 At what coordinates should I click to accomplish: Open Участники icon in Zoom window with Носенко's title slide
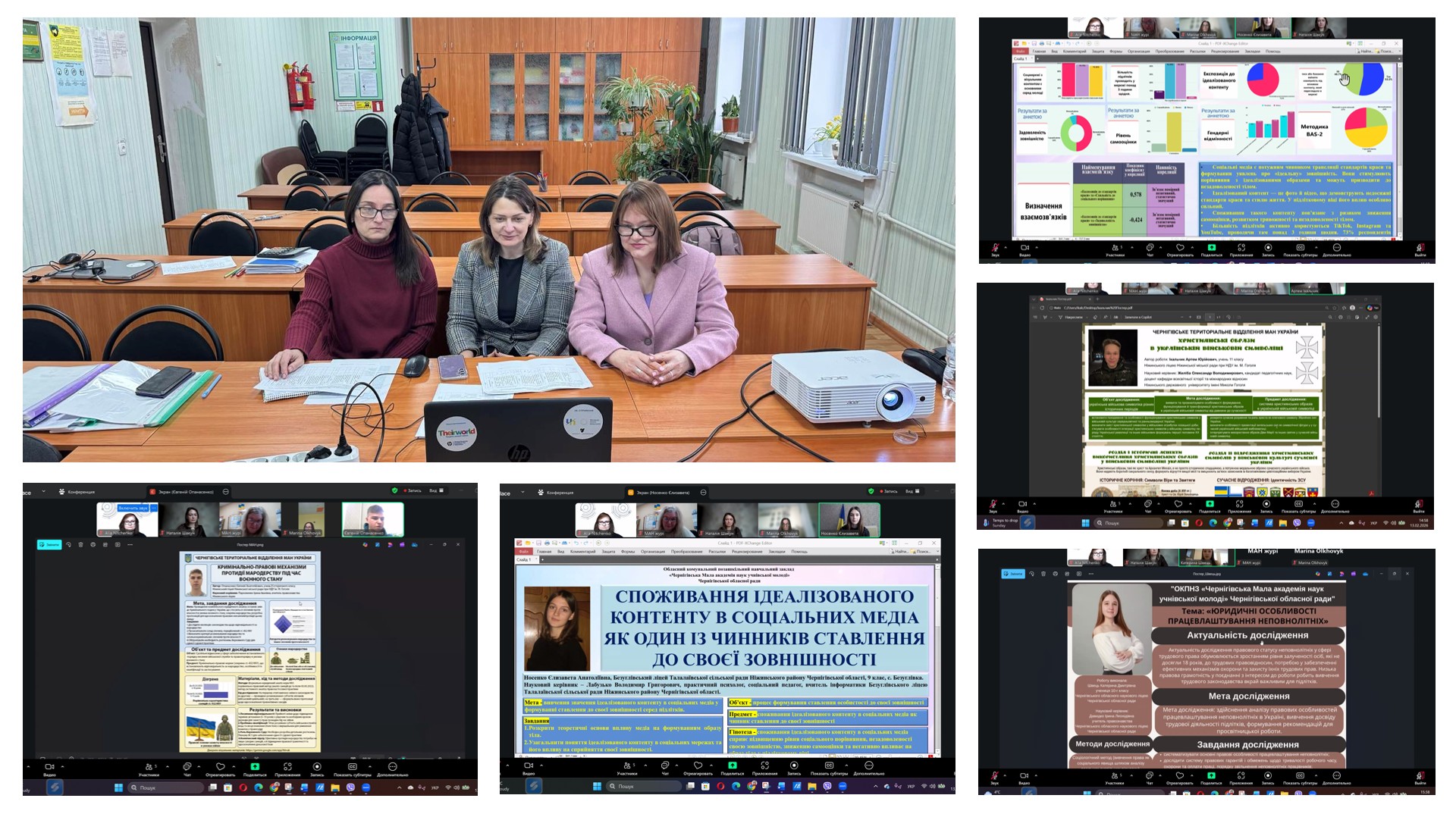tap(626, 765)
